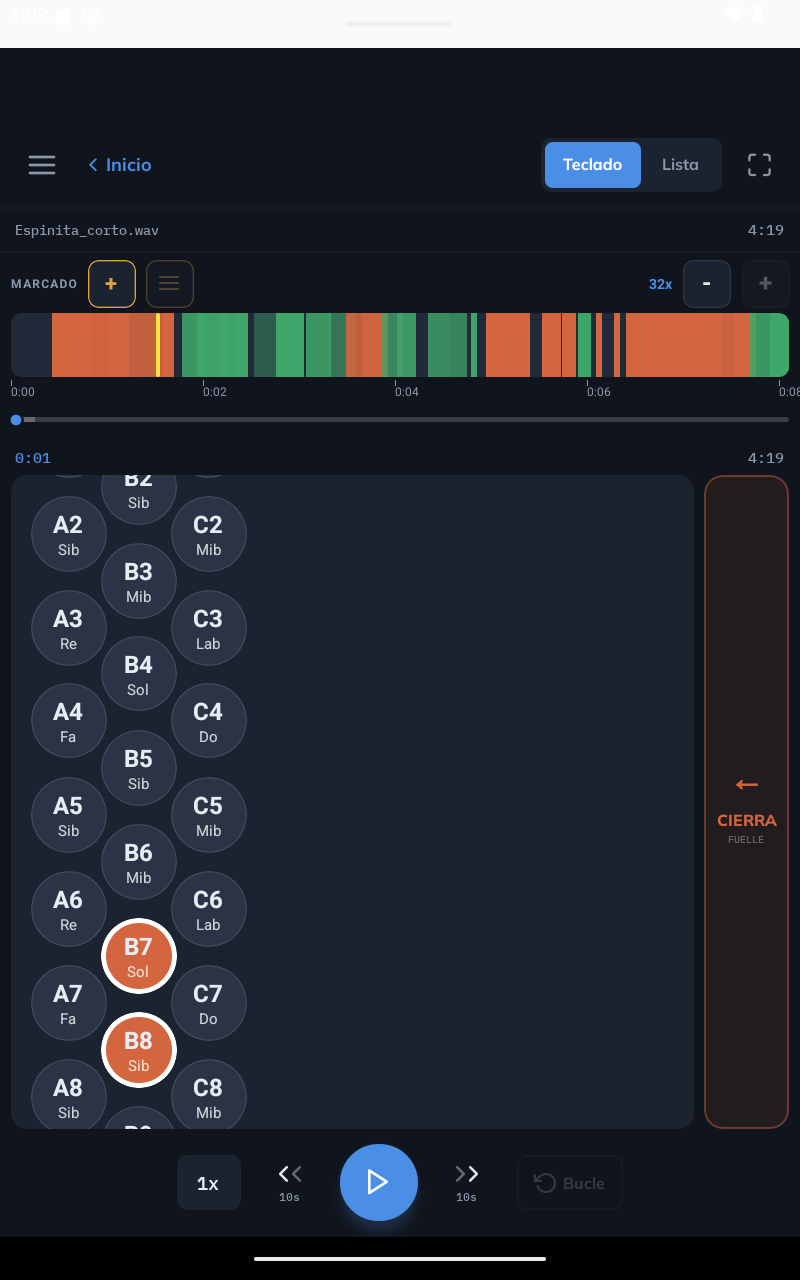Viewport: 800px width, 1280px height.
Task: Add a new marker with plus button
Action: coord(112,284)
